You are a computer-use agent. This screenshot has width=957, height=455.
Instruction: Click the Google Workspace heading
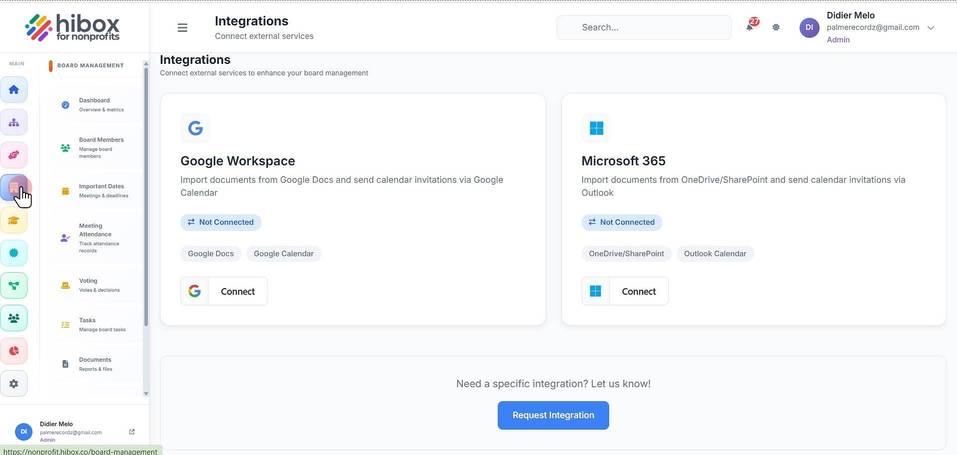coord(237,161)
